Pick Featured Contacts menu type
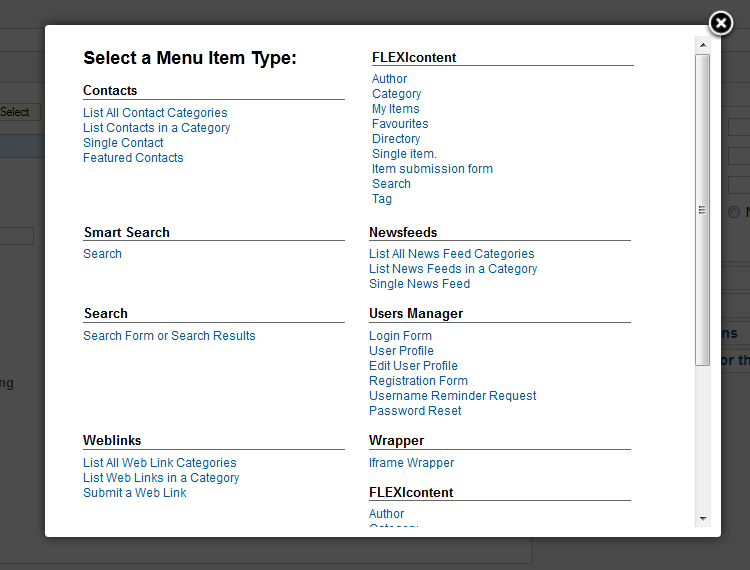 (133, 158)
